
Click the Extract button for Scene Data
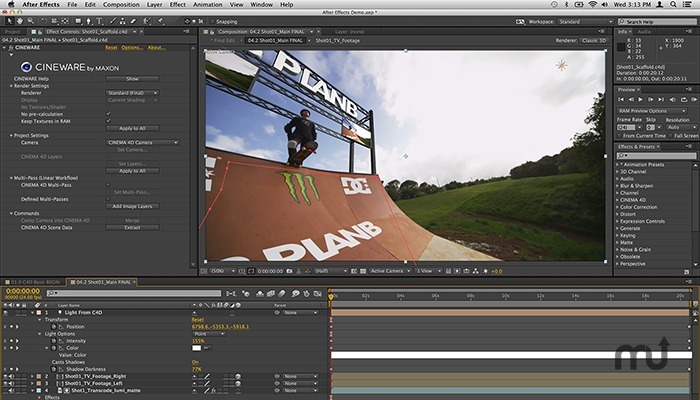click(x=133, y=227)
